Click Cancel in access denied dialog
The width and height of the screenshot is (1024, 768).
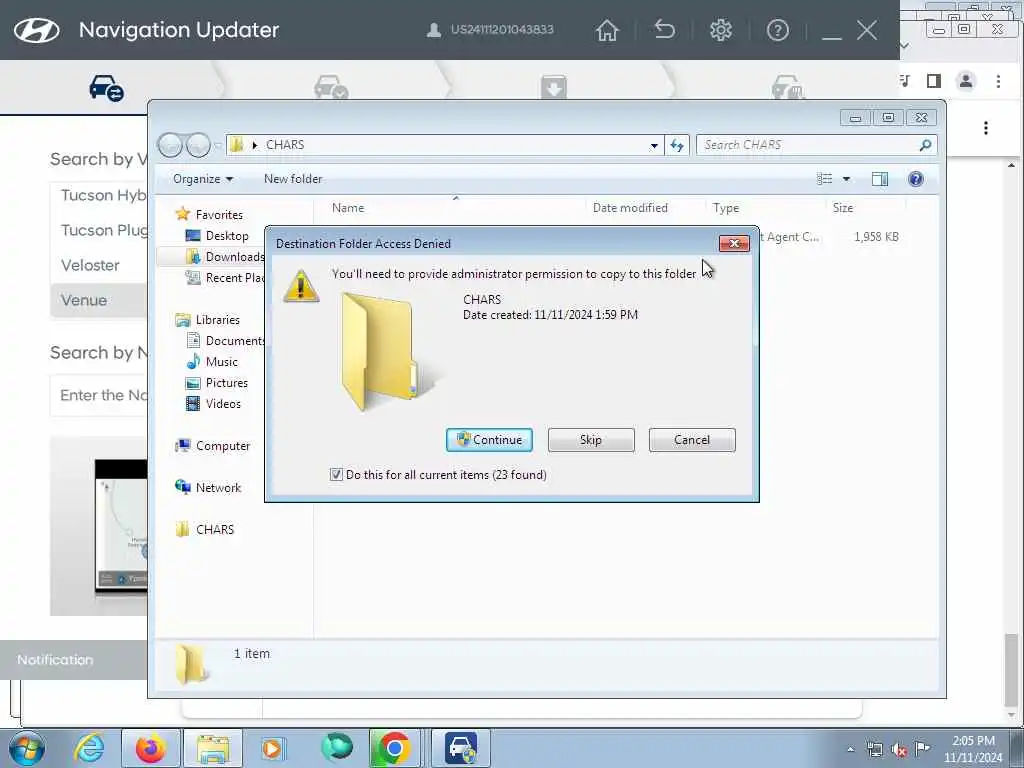692,440
